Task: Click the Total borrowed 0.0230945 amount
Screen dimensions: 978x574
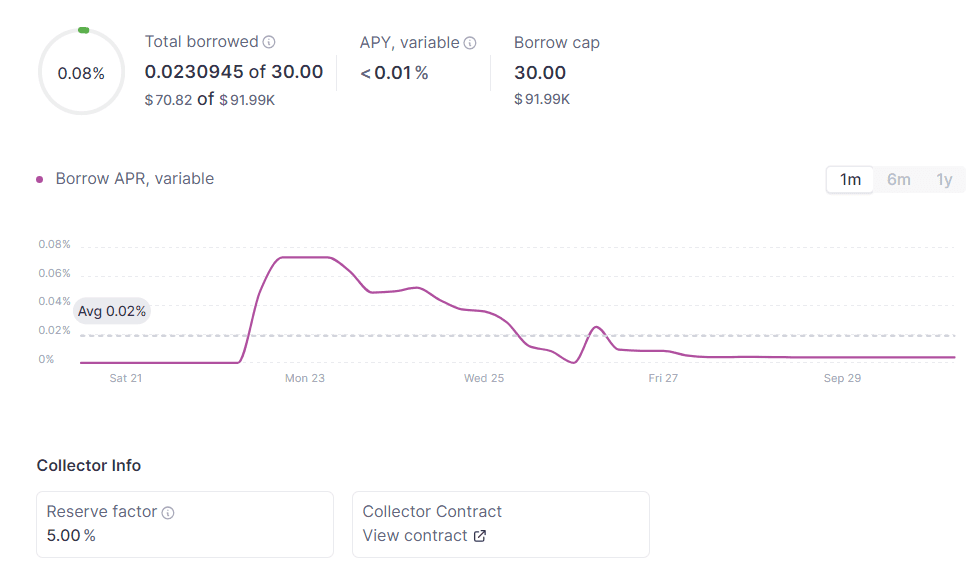Action: point(194,72)
